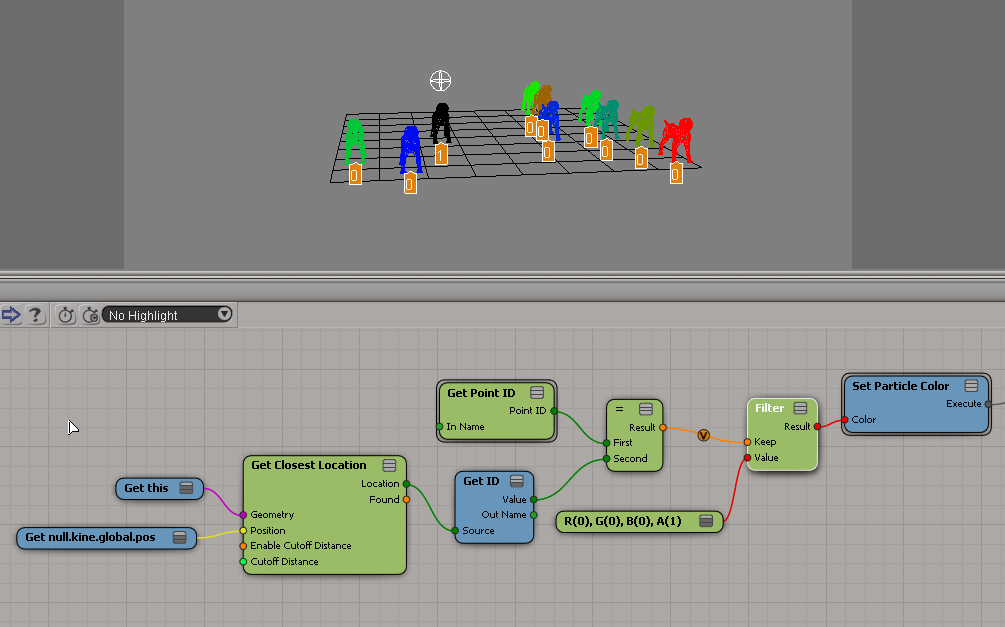Collapse the Set Particle Color node
The image size is (1005, 627).
[971, 386]
